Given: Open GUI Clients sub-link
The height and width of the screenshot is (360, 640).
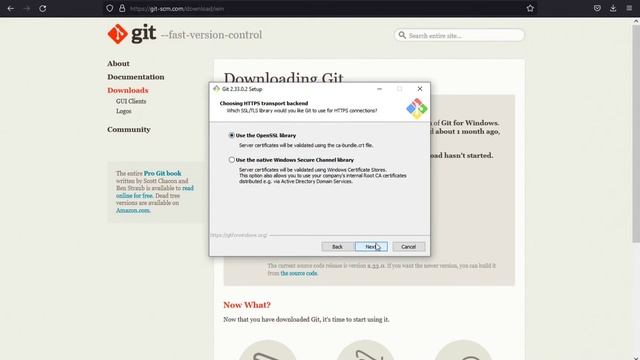Looking at the screenshot, I should pos(131,101).
